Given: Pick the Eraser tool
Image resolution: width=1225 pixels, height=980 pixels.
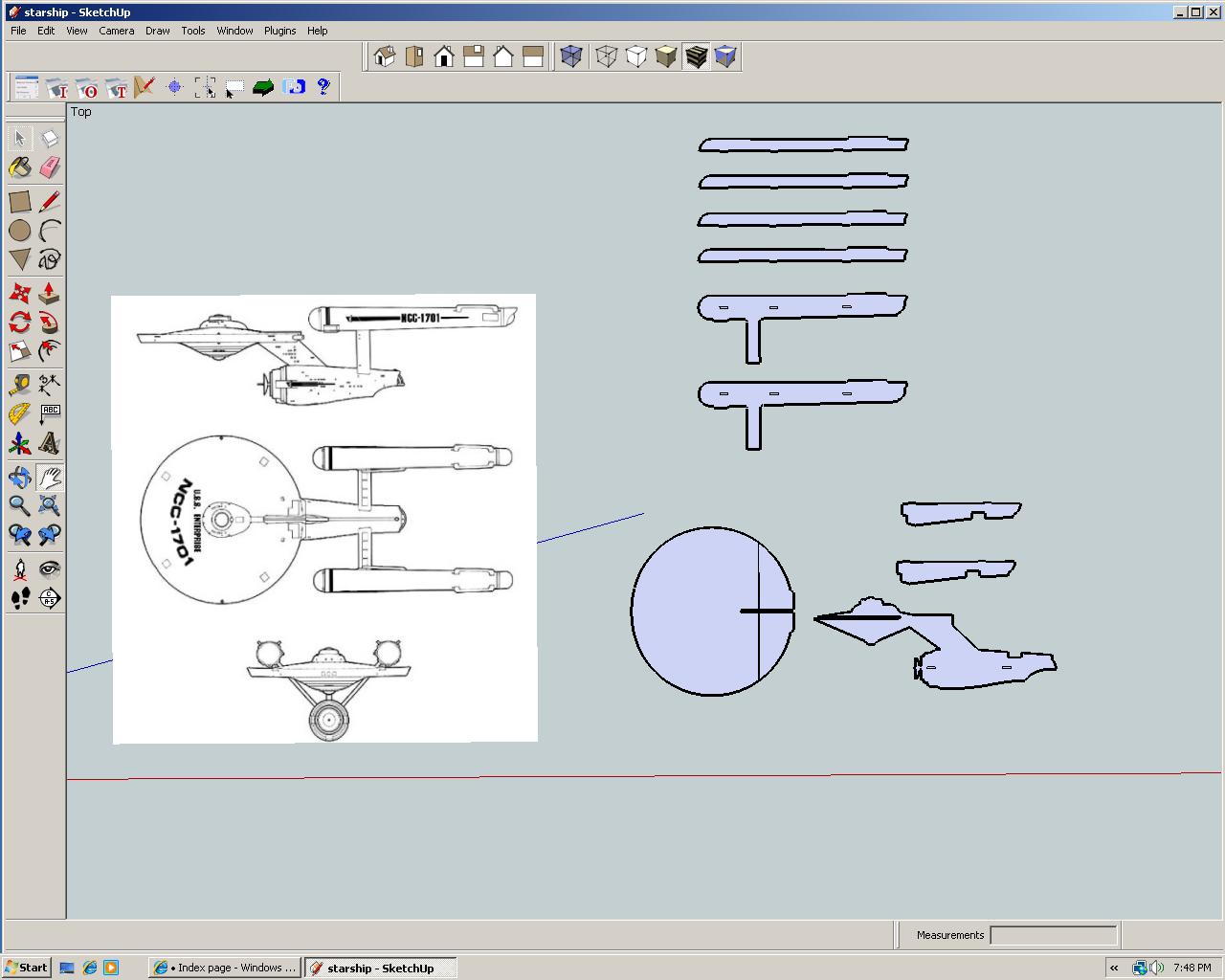Looking at the screenshot, I should click(x=50, y=168).
